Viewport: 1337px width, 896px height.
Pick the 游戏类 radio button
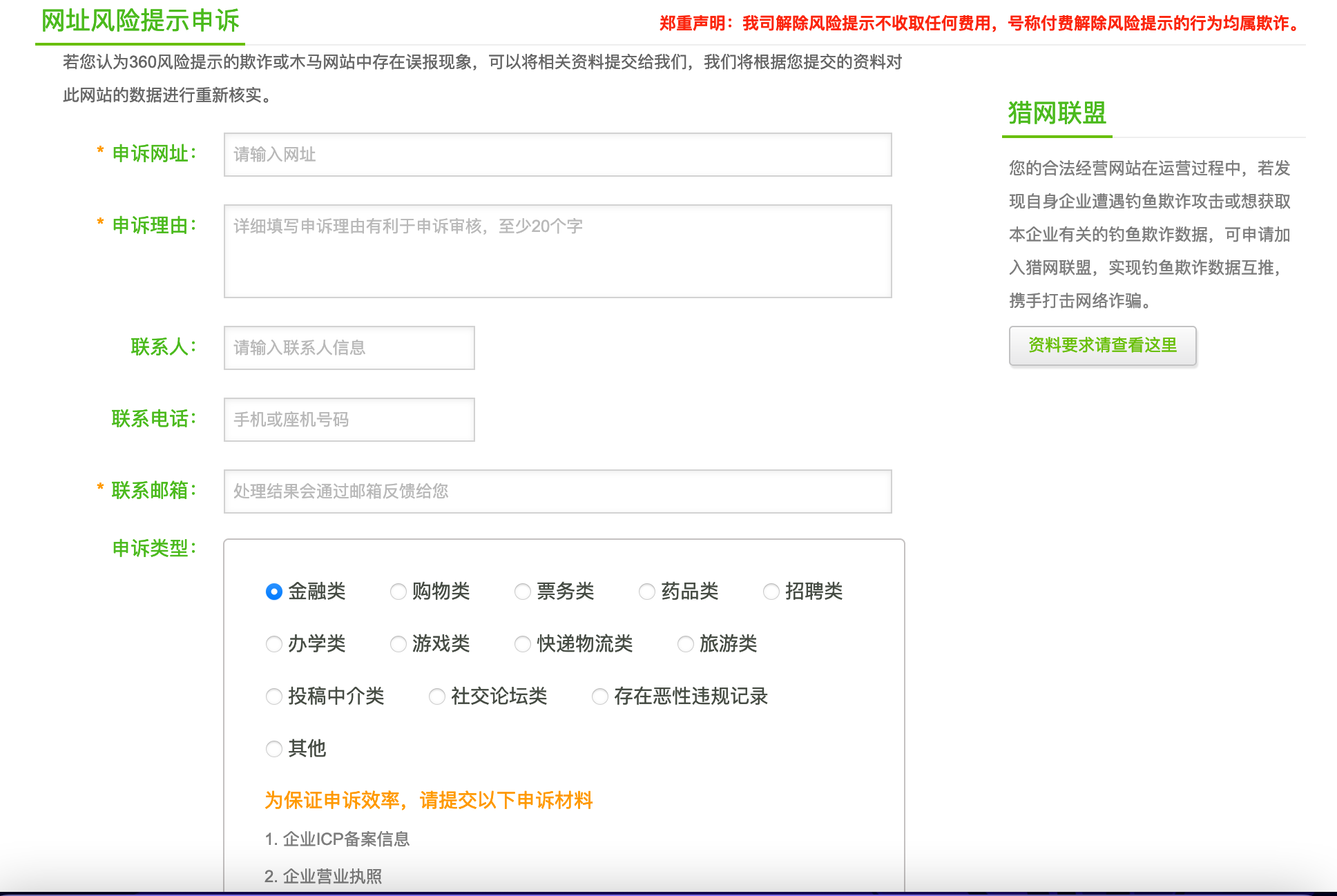click(398, 644)
